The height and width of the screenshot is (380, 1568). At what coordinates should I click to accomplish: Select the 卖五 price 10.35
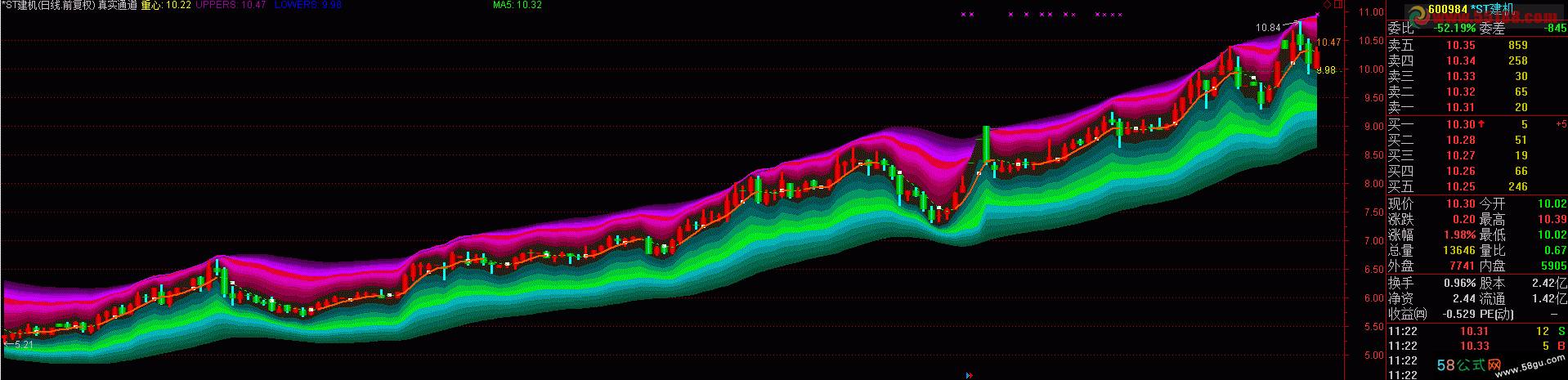(x=1460, y=45)
